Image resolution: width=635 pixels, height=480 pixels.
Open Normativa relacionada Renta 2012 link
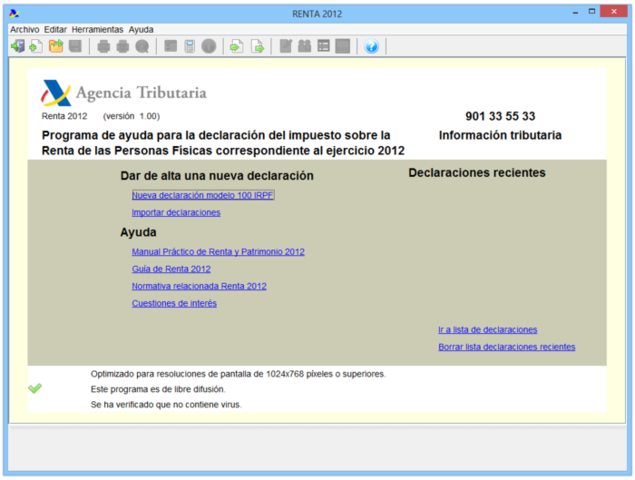(x=199, y=286)
